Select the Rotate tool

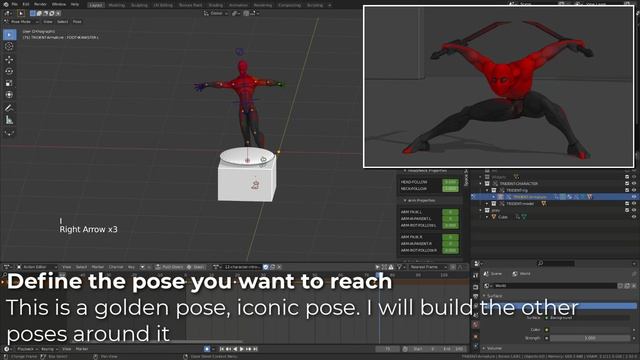pyautogui.click(x=9, y=71)
